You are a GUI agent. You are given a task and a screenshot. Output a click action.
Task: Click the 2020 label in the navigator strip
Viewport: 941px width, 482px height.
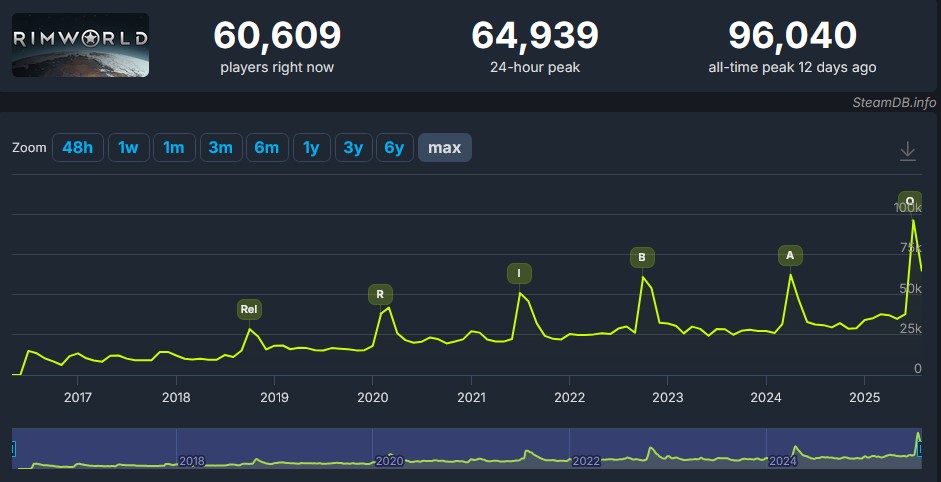pyautogui.click(x=389, y=462)
